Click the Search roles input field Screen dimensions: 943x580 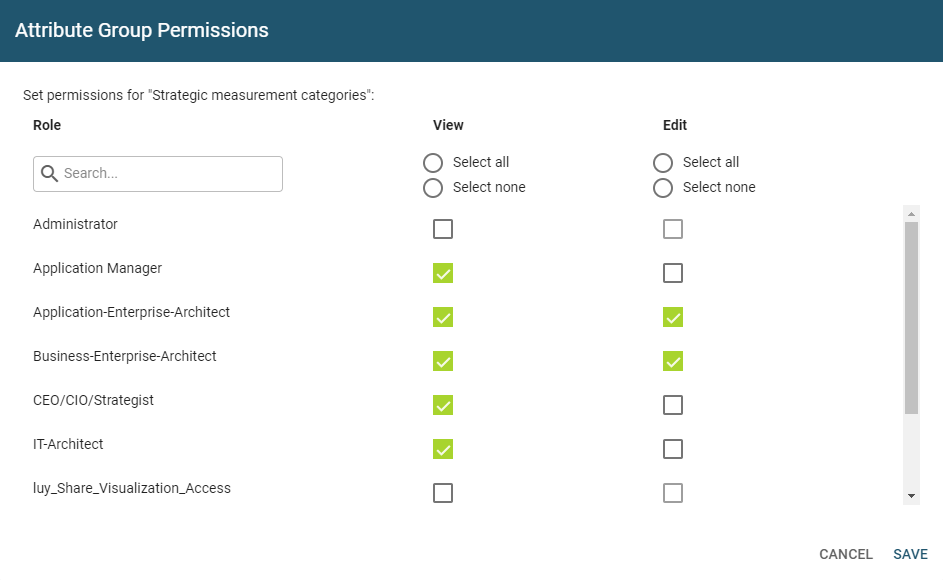170,174
